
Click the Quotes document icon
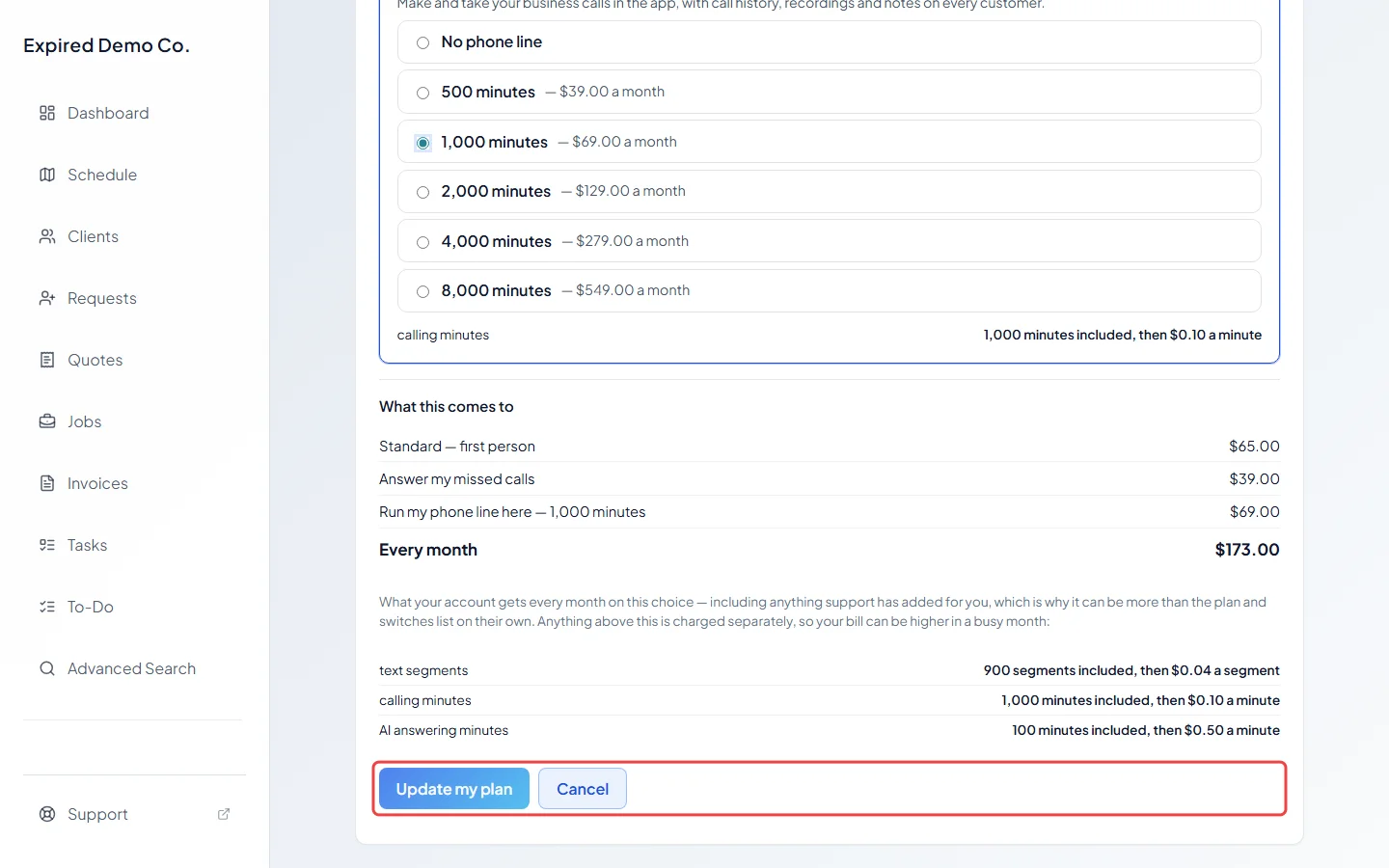[x=47, y=360]
